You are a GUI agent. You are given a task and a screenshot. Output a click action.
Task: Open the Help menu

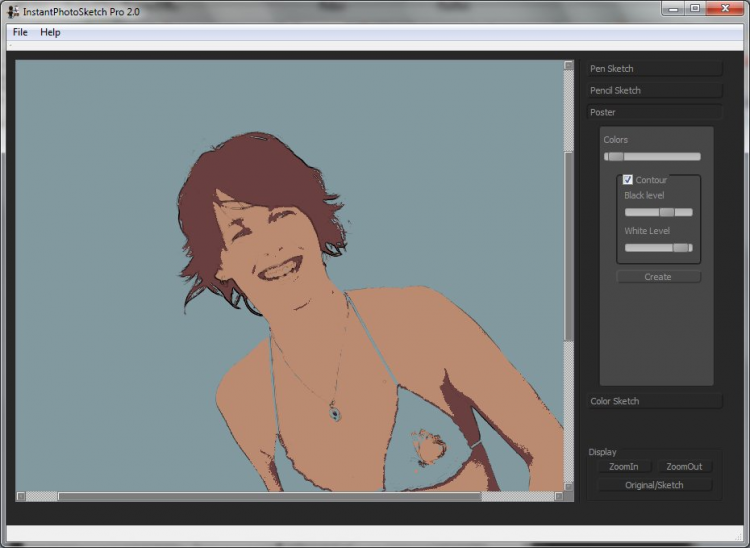point(50,32)
